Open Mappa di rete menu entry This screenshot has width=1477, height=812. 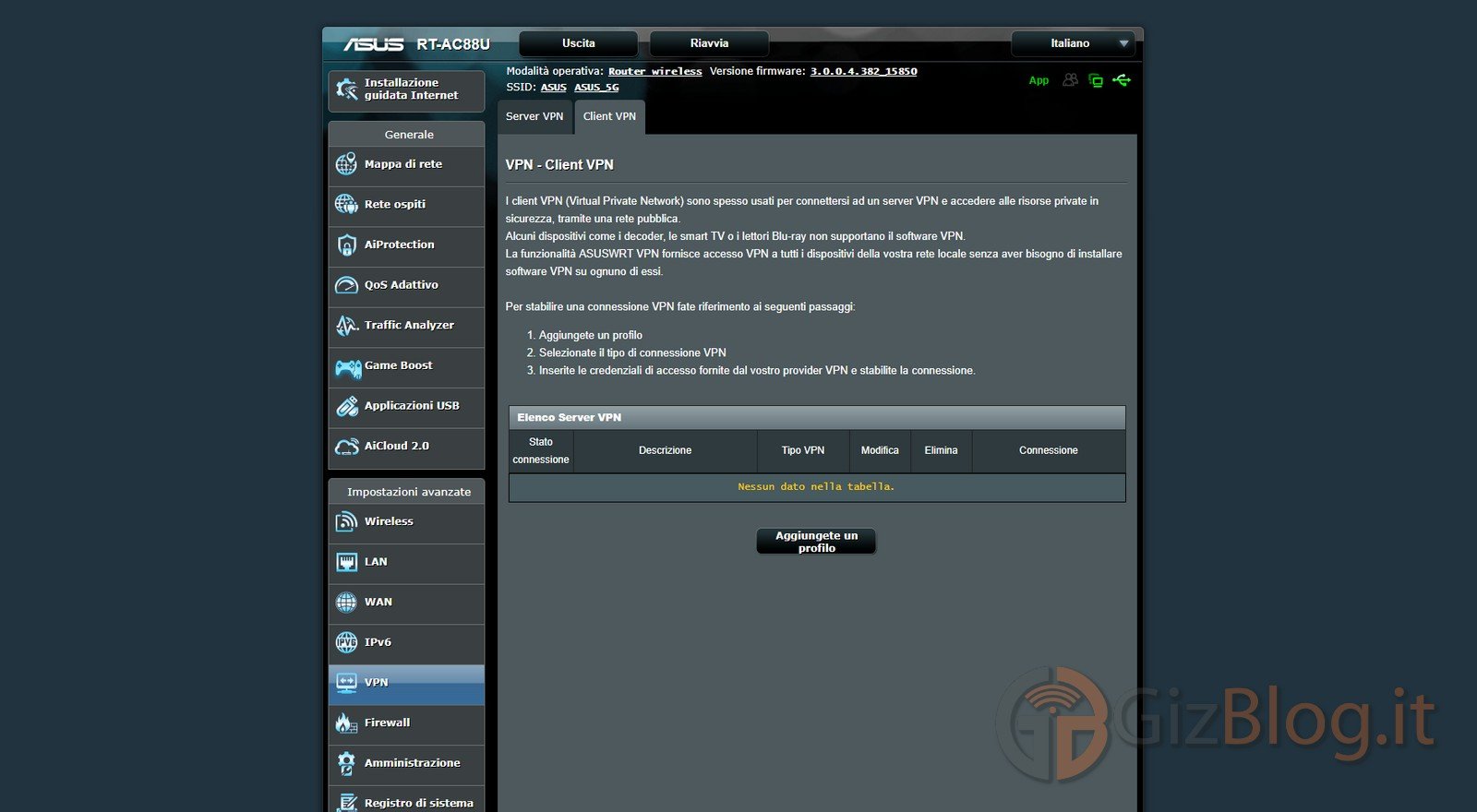pyautogui.click(x=406, y=164)
